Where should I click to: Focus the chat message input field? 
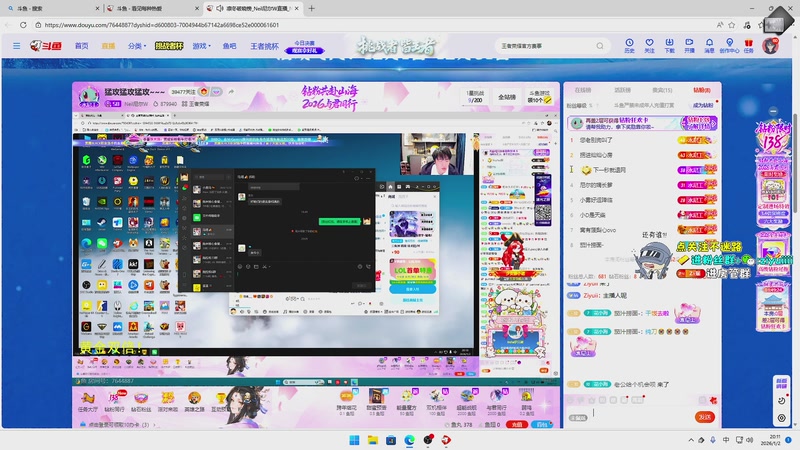click(640, 416)
